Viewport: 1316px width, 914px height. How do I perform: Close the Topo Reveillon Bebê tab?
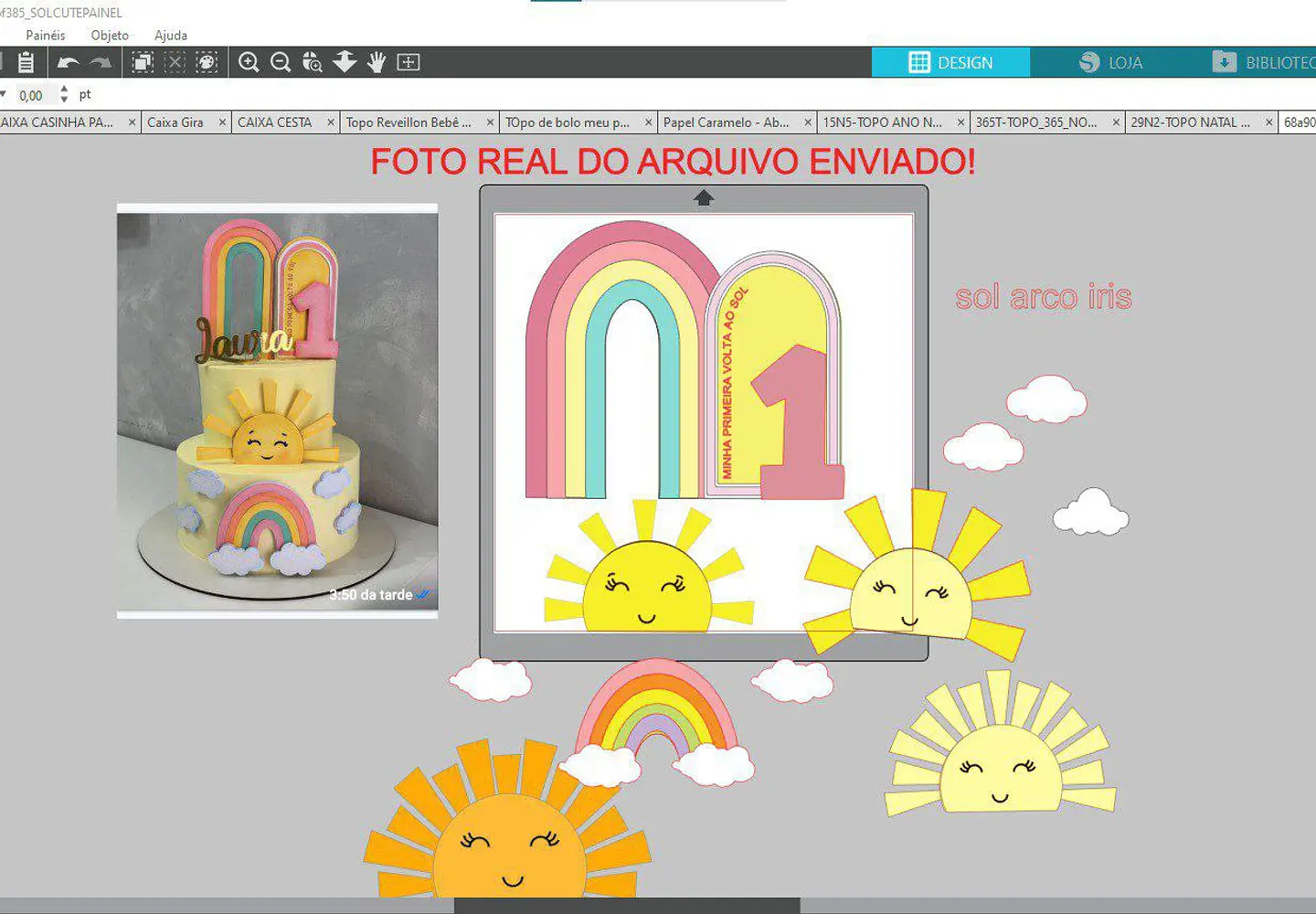(490, 122)
